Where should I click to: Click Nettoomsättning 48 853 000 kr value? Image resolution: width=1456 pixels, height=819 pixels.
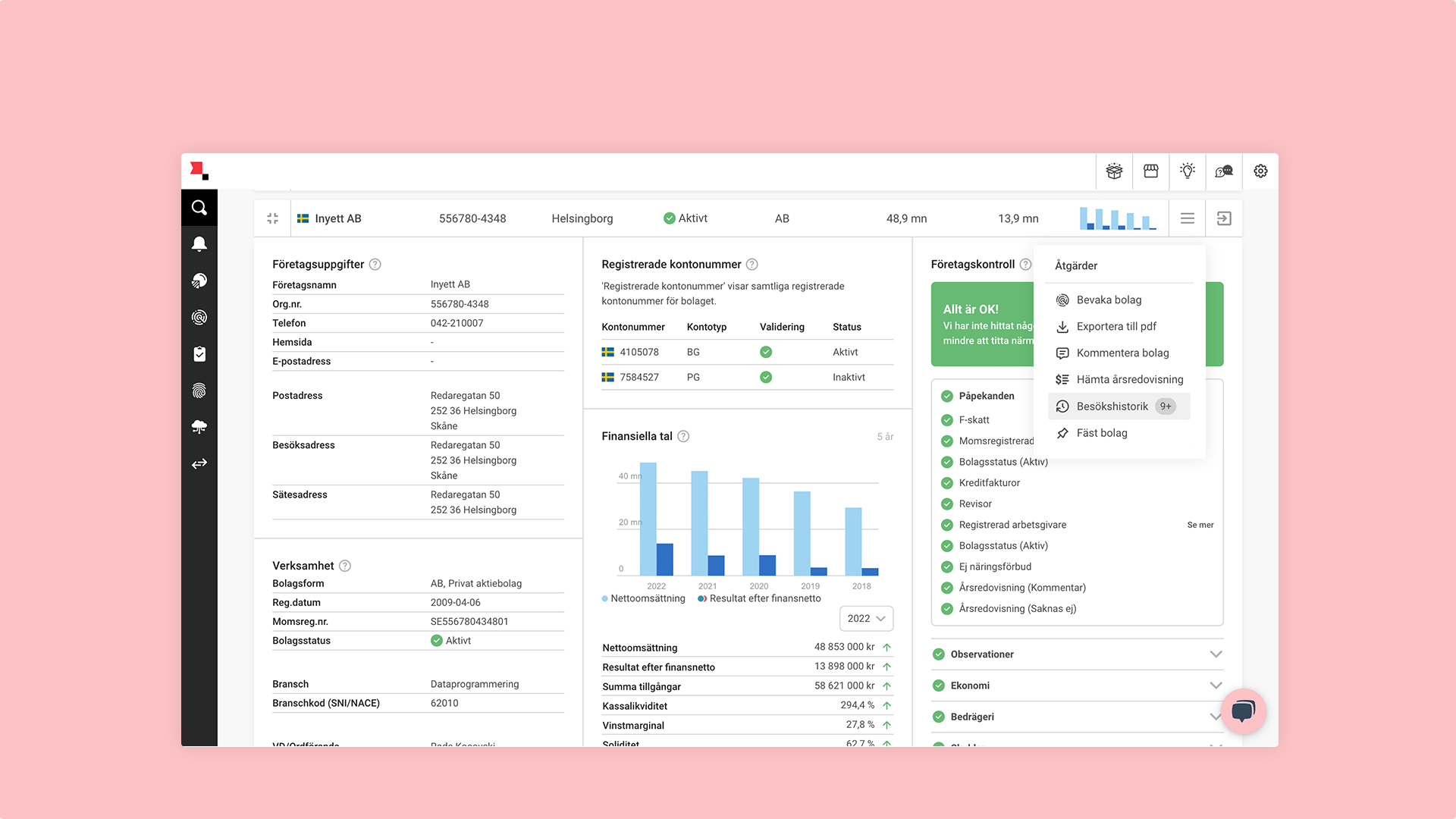(844, 647)
